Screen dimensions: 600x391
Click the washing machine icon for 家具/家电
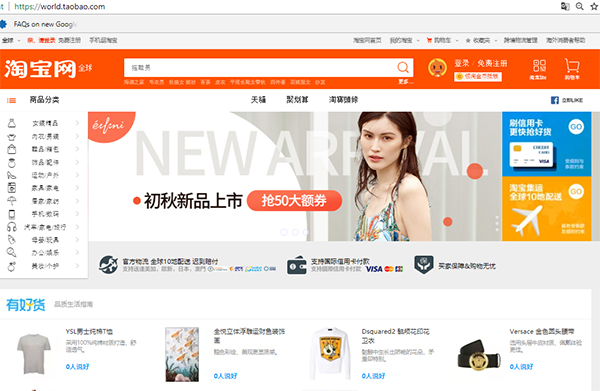[12, 188]
